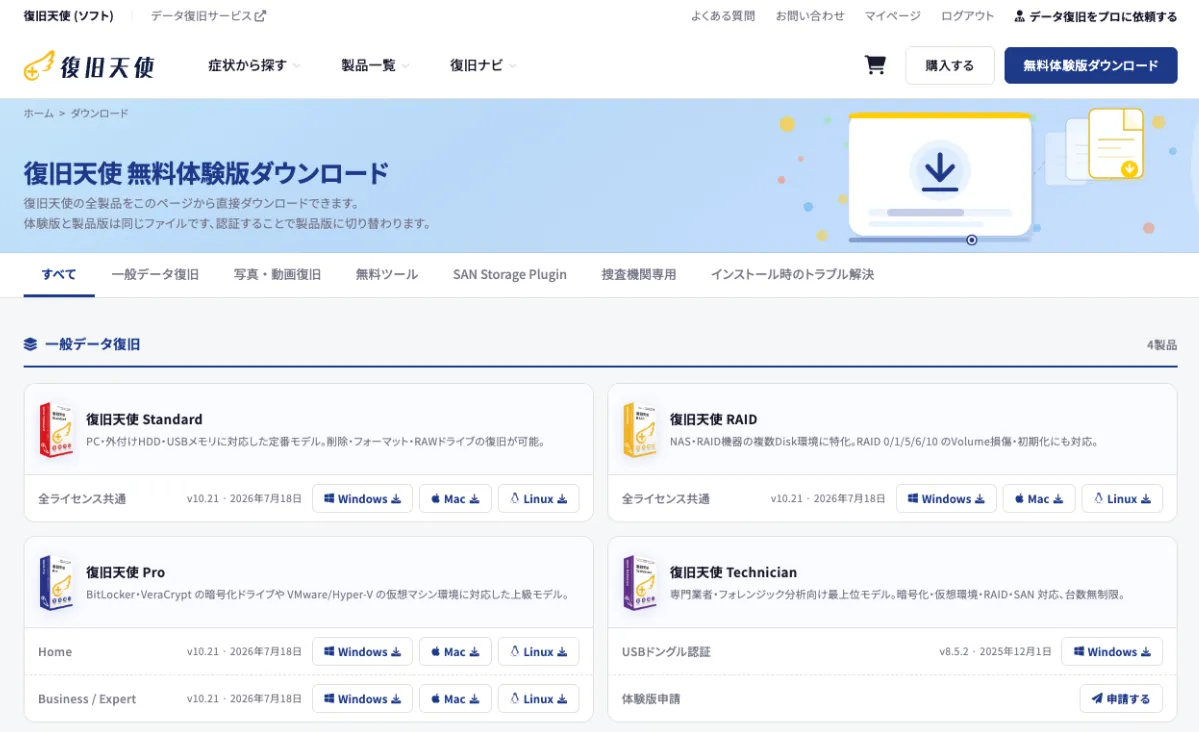Click 申請する for Technician trial
This screenshot has width=1199, height=732.
click(1121, 699)
